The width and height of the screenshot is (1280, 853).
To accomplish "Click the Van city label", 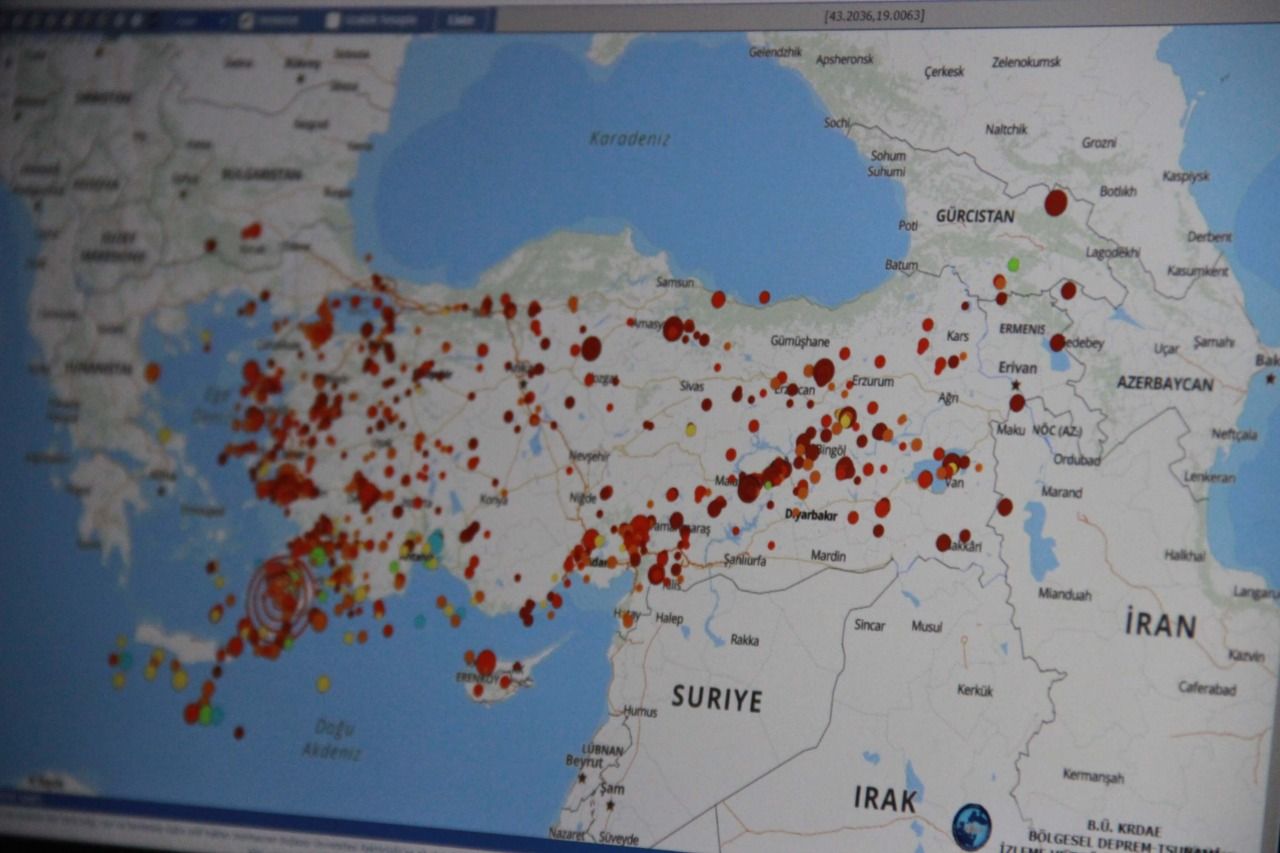I will coord(954,481).
